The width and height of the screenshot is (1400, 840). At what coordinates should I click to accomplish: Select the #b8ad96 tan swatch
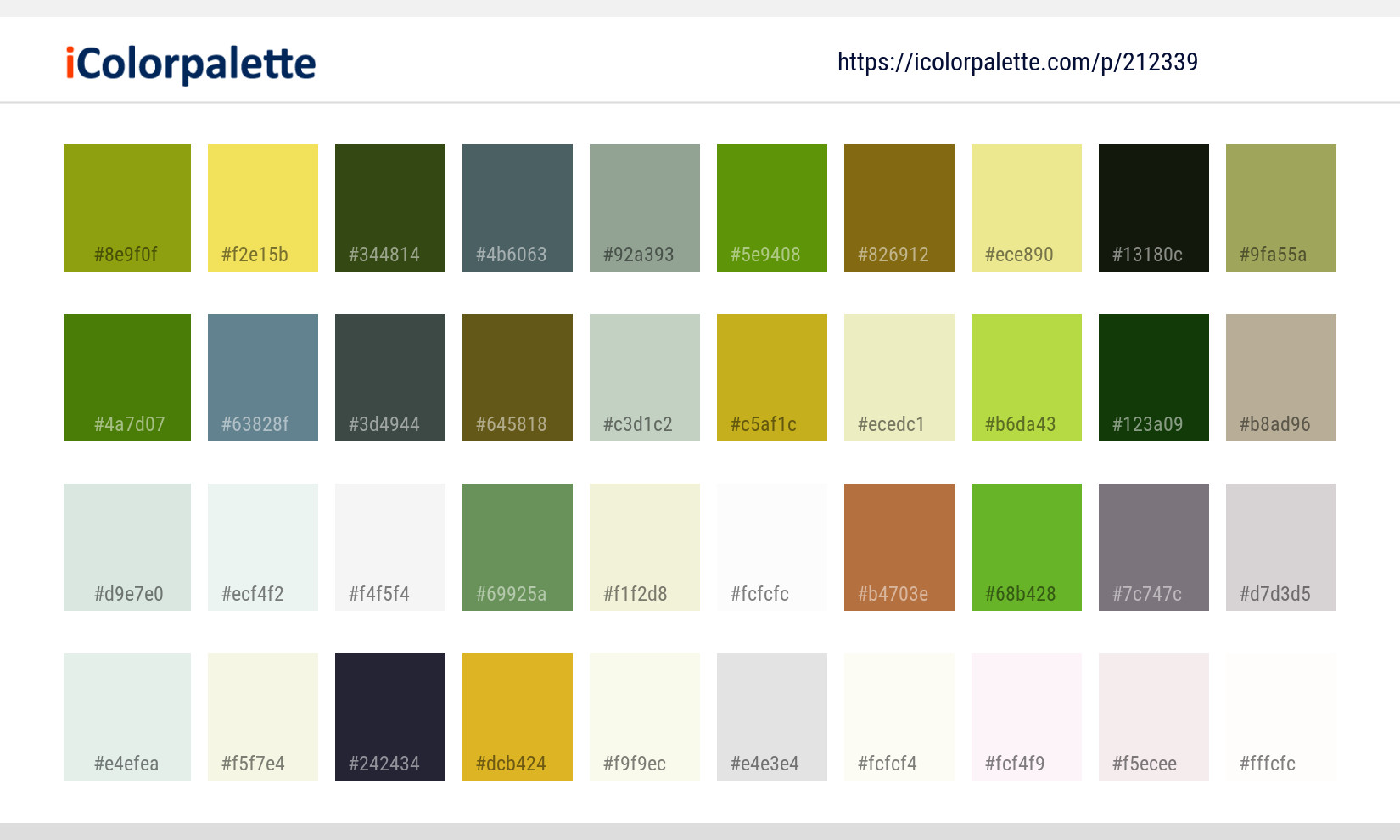click(x=1280, y=377)
